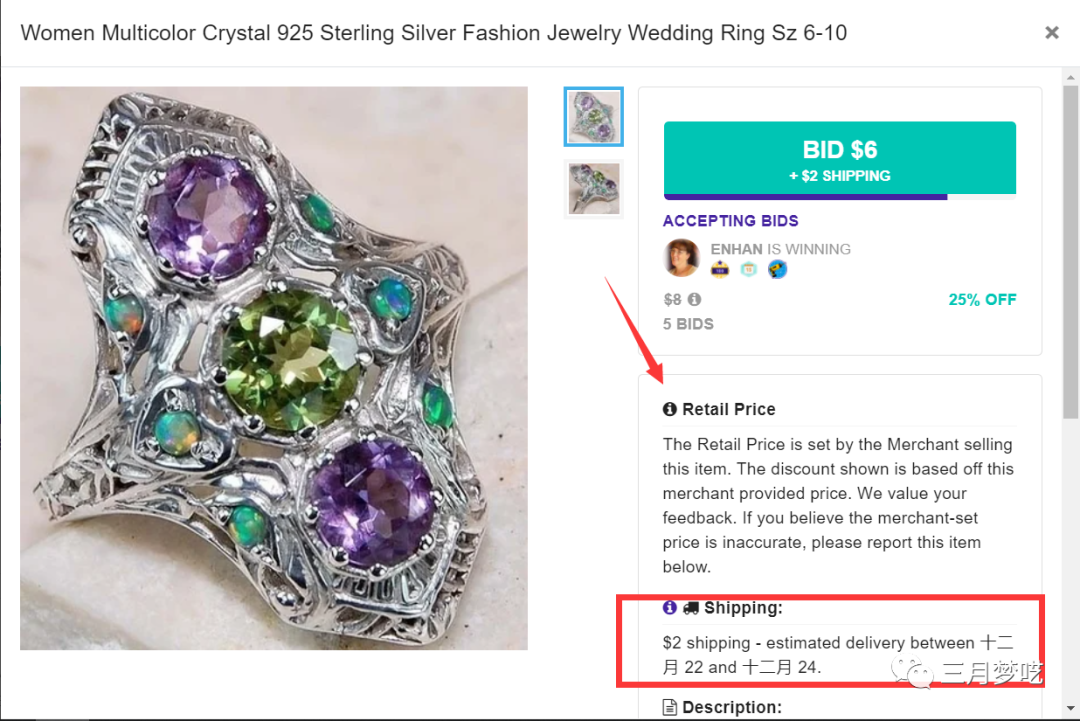Click the blue drill badge icon
Screen dimensions: 1080x721
tap(777, 269)
